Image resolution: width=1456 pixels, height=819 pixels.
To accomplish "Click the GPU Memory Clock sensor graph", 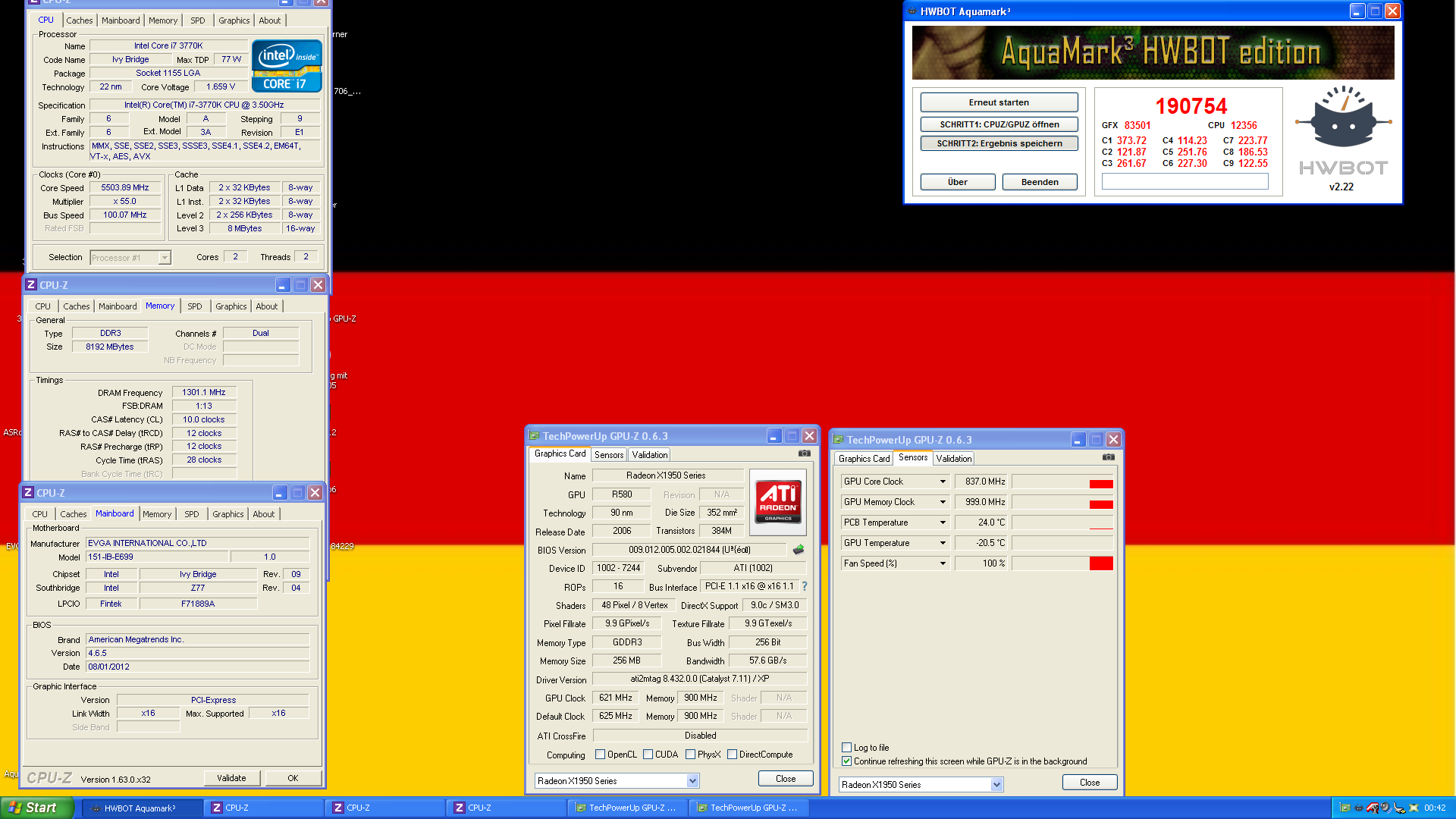I will pos(1062,502).
